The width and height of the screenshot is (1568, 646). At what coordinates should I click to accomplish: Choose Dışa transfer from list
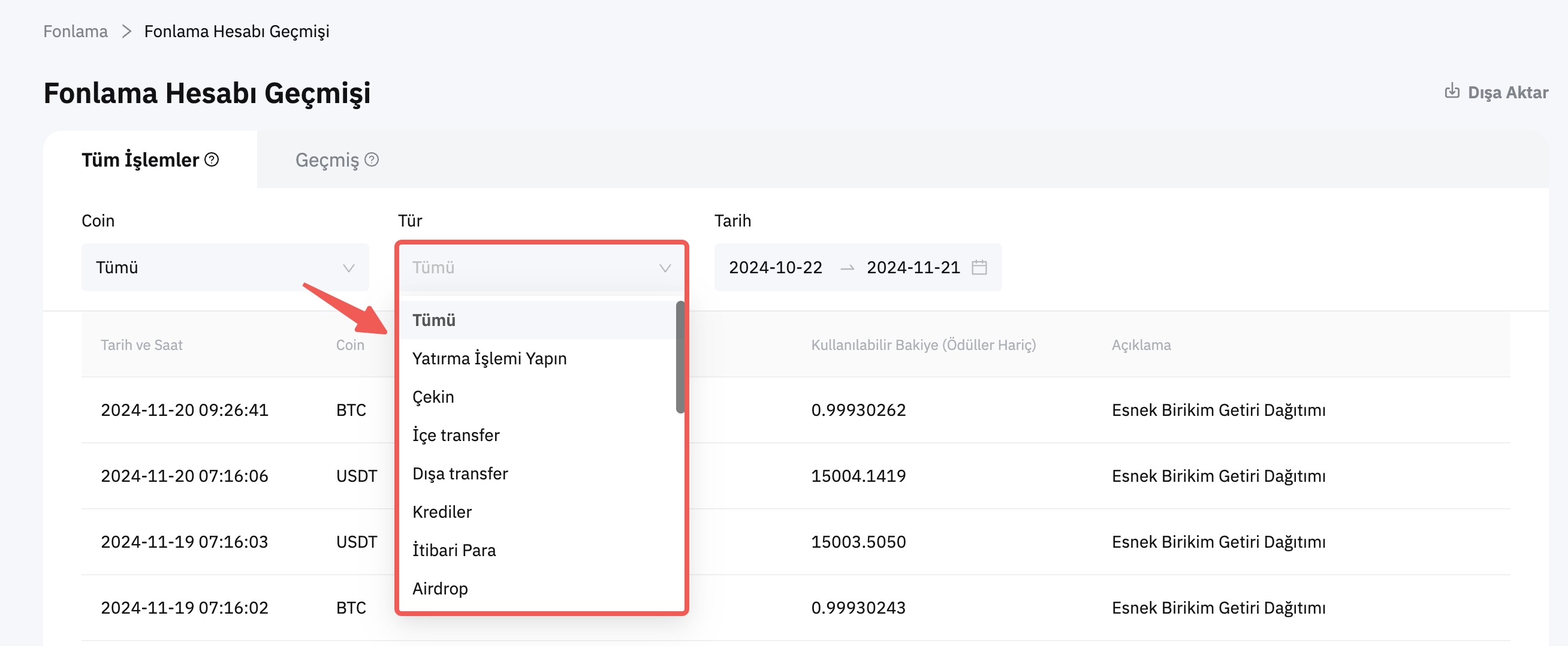pyautogui.click(x=460, y=473)
